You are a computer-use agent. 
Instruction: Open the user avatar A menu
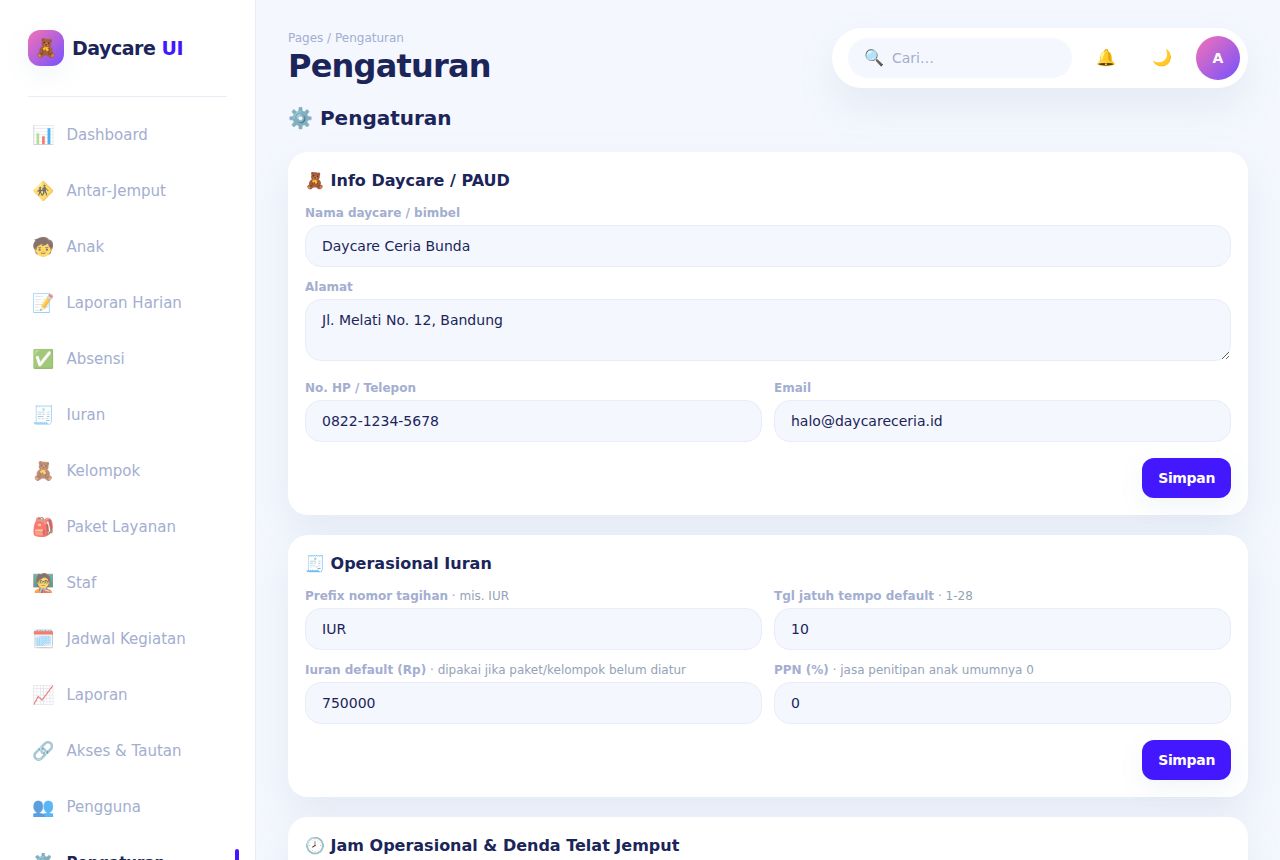(x=1218, y=58)
